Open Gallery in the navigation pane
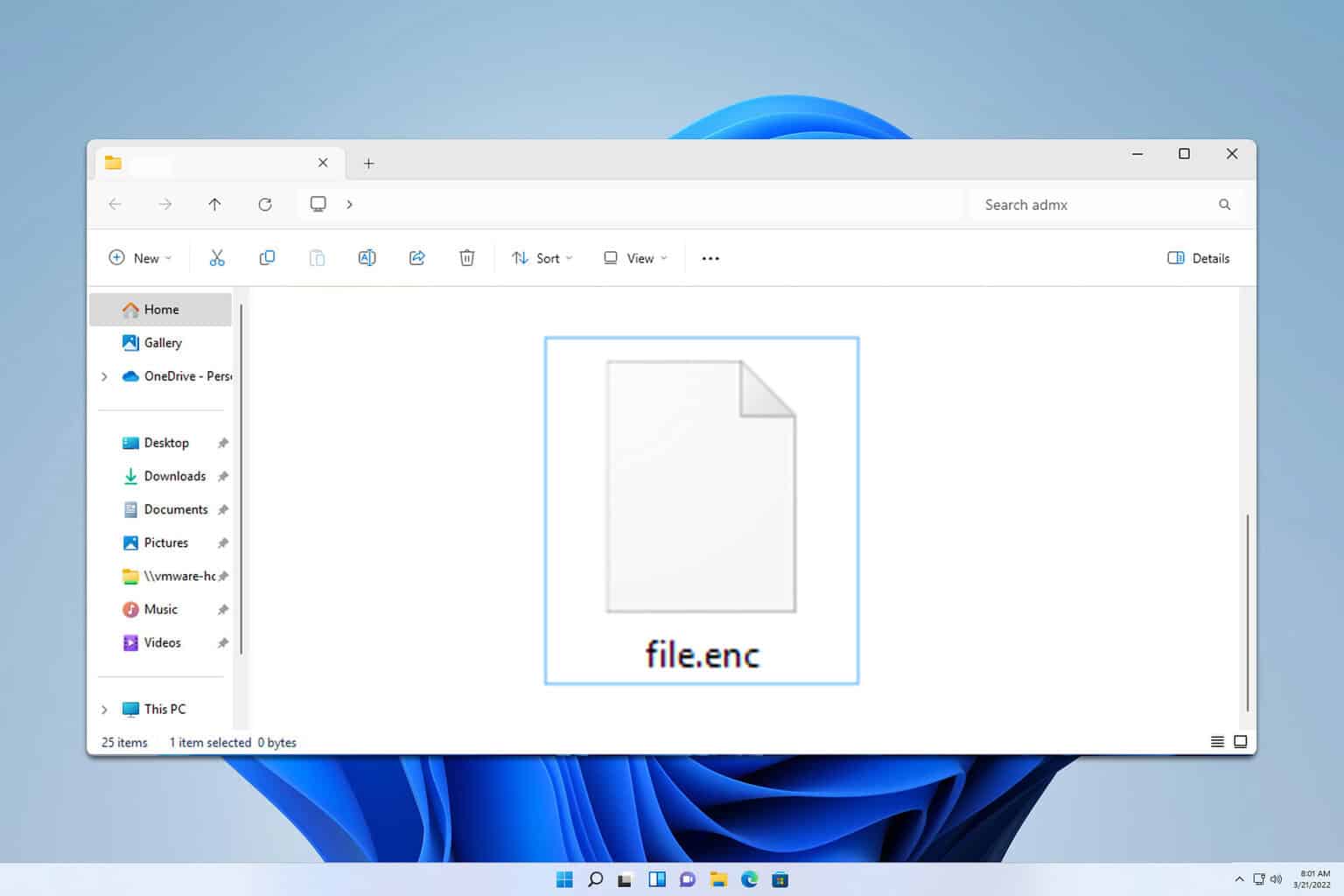Image resolution: width=1344 pixels, height=896 pixels. click(161, 343)
